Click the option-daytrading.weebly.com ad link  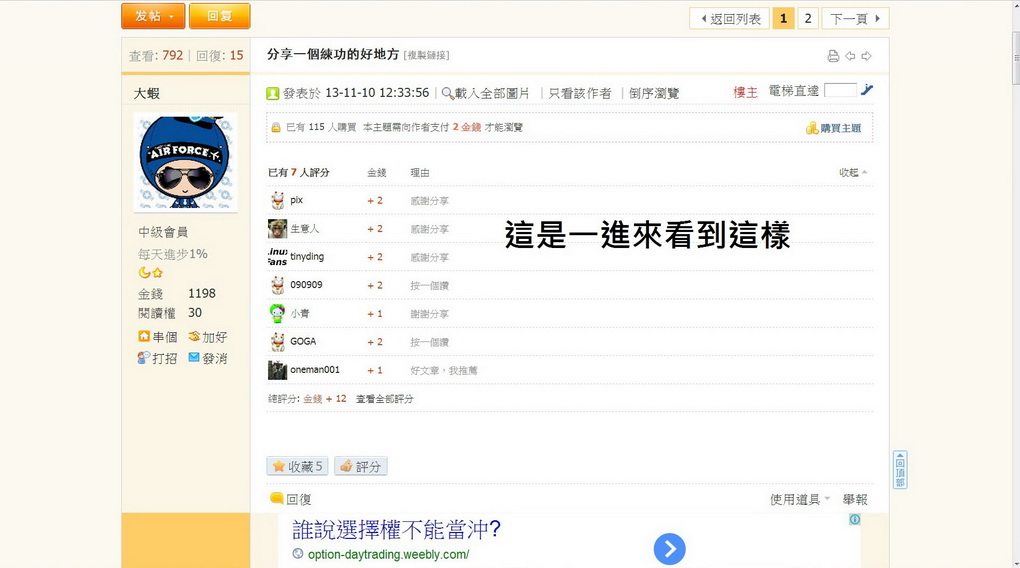pyautogui.click(x=388, y=554)
